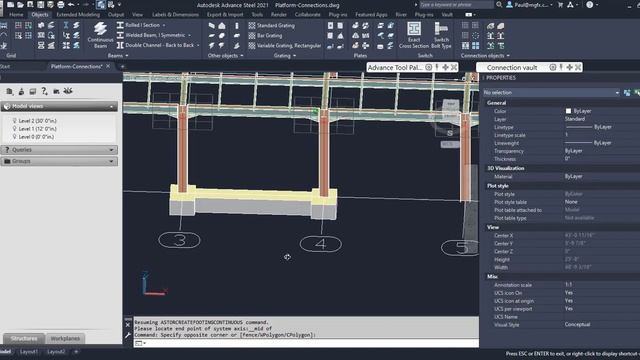Toggle the Level 1 (12' 0"in.) lightbulb
640x360 pixels.
click(14, 129)
